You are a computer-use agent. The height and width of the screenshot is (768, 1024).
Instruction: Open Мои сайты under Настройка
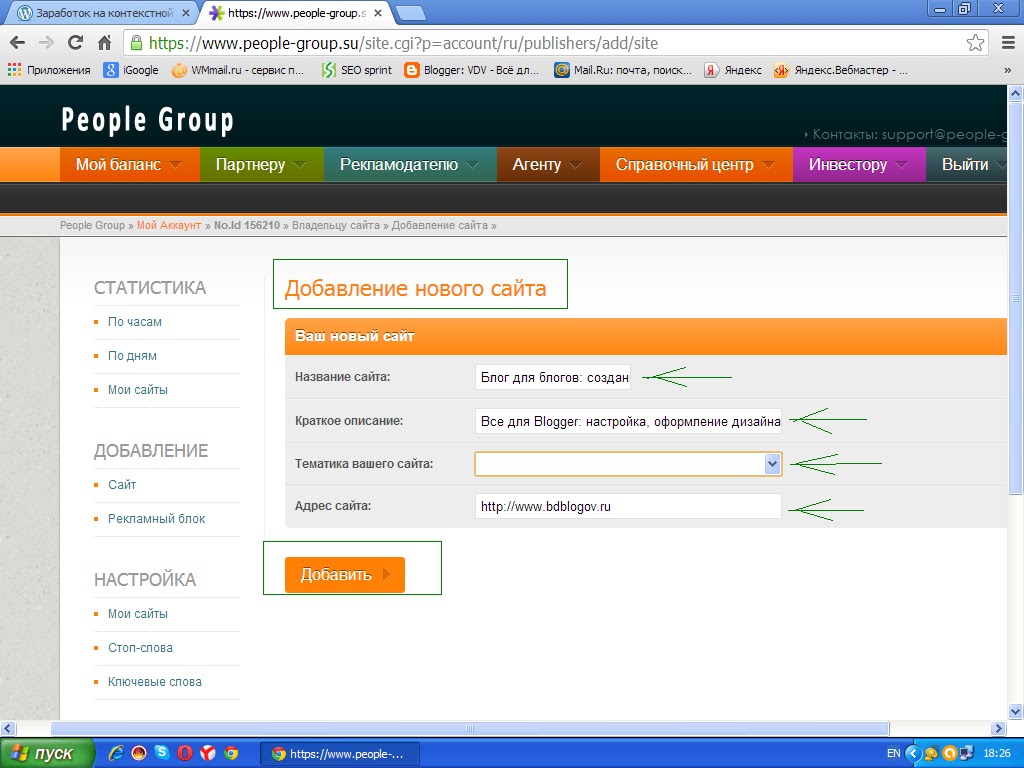click(138, 614)
